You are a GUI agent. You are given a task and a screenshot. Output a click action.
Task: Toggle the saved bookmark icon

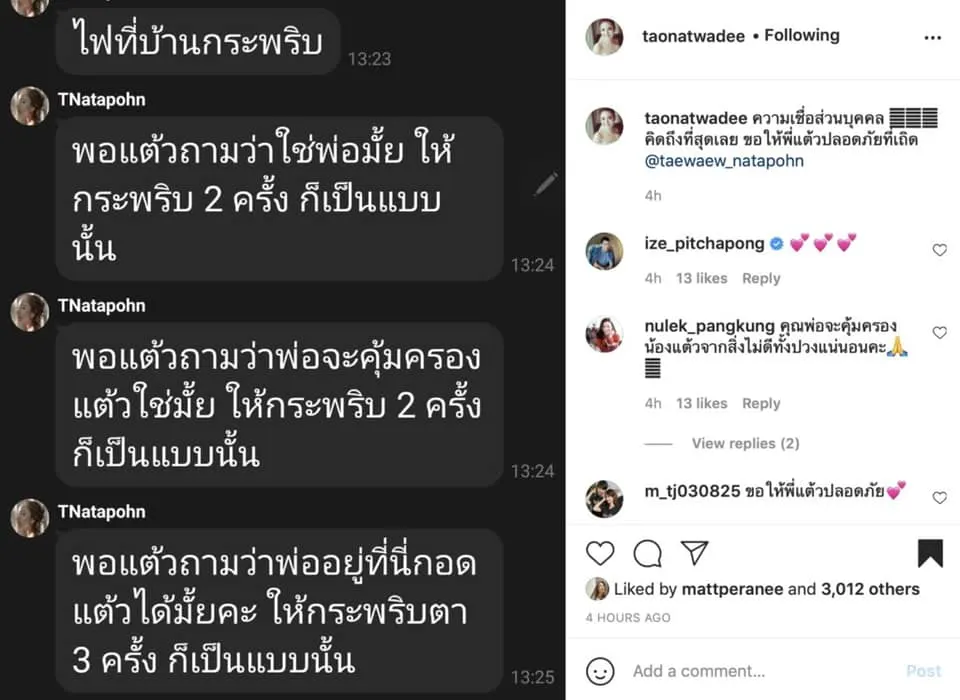(930, 553)
